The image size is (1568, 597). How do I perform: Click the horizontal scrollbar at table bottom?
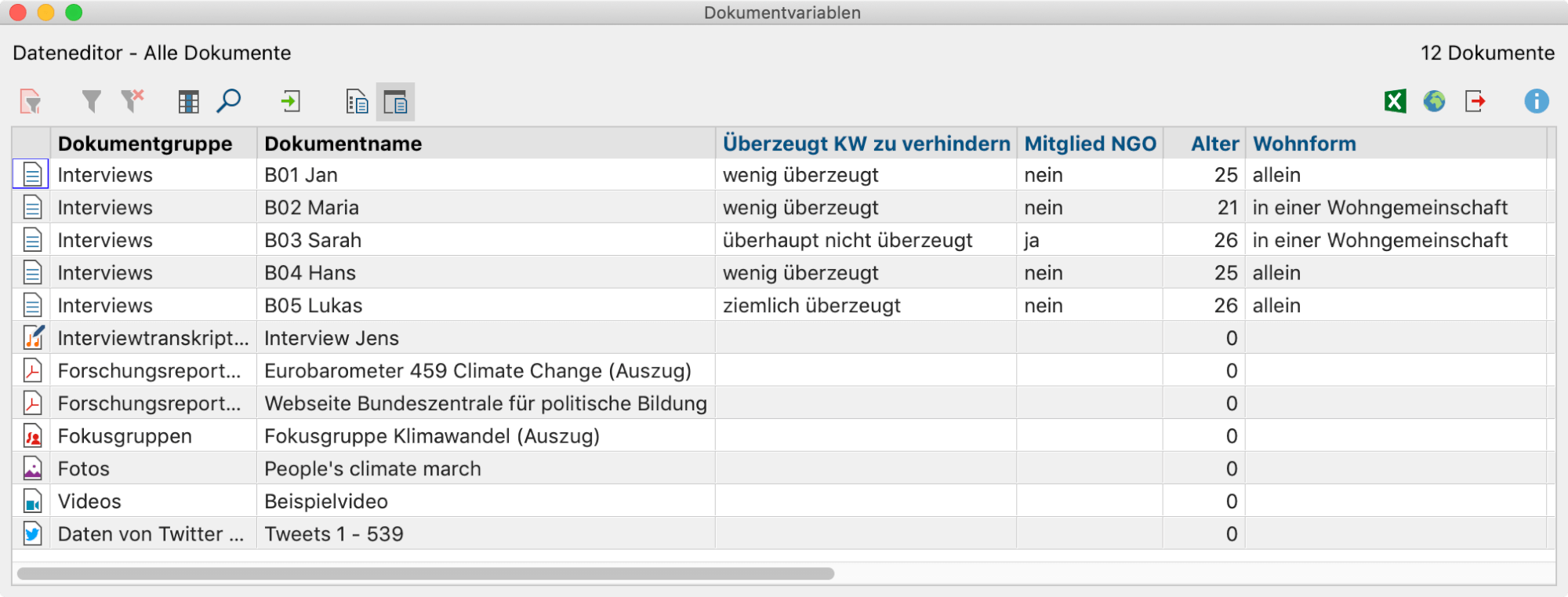(x=425, y=573)
